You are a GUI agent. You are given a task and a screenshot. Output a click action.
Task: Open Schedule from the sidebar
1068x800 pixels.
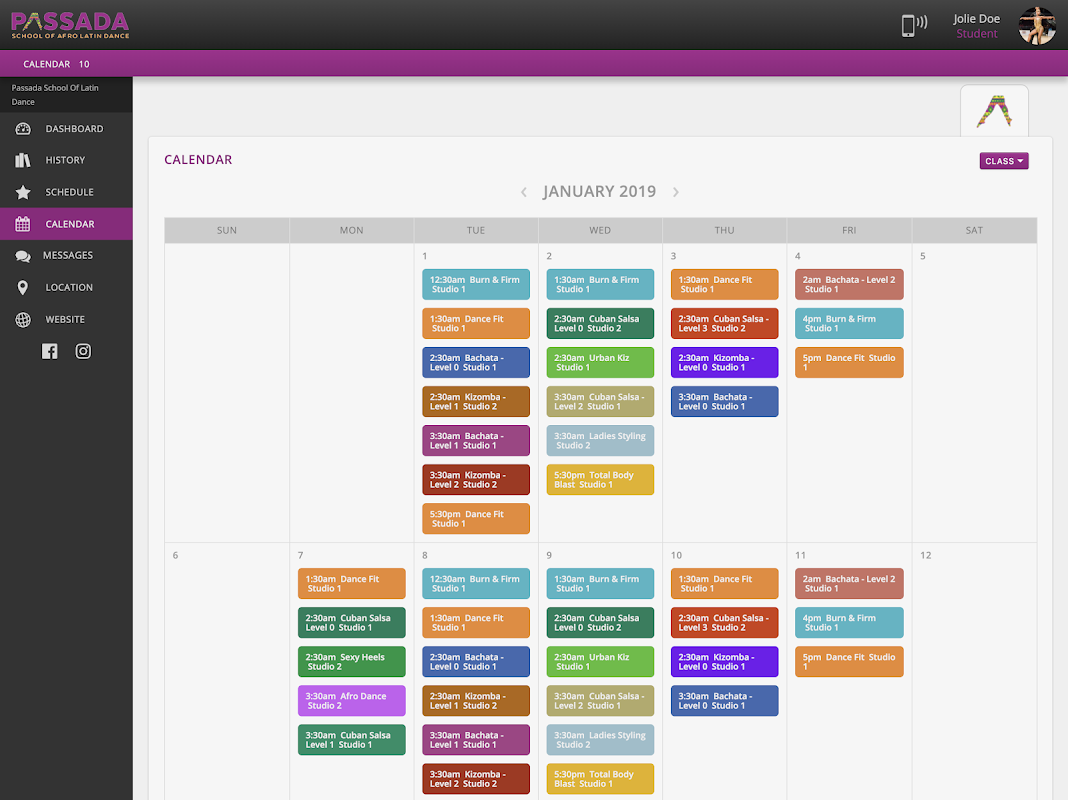(69, 192)
